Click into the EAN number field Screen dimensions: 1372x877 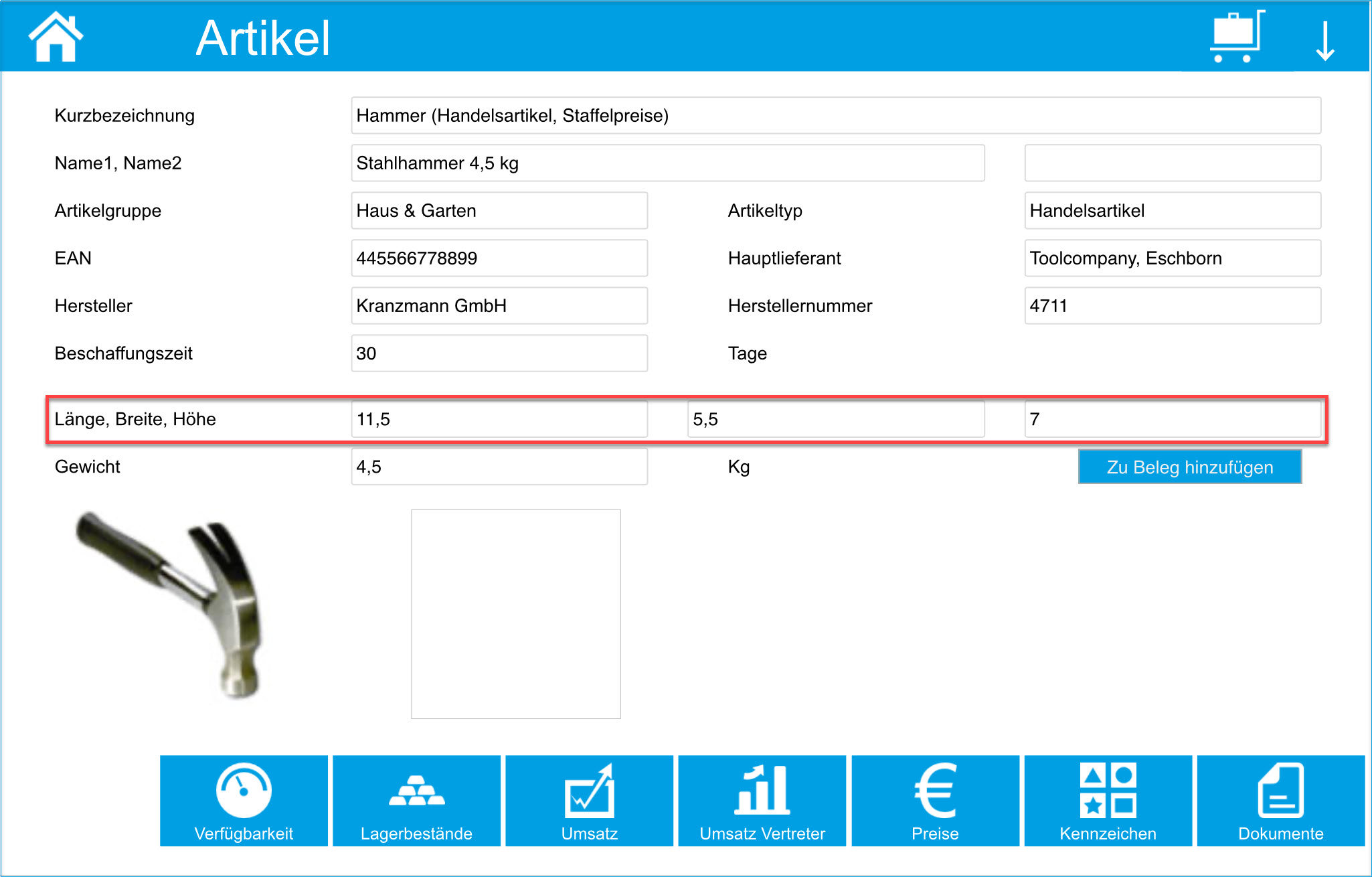tap(499, 258)
